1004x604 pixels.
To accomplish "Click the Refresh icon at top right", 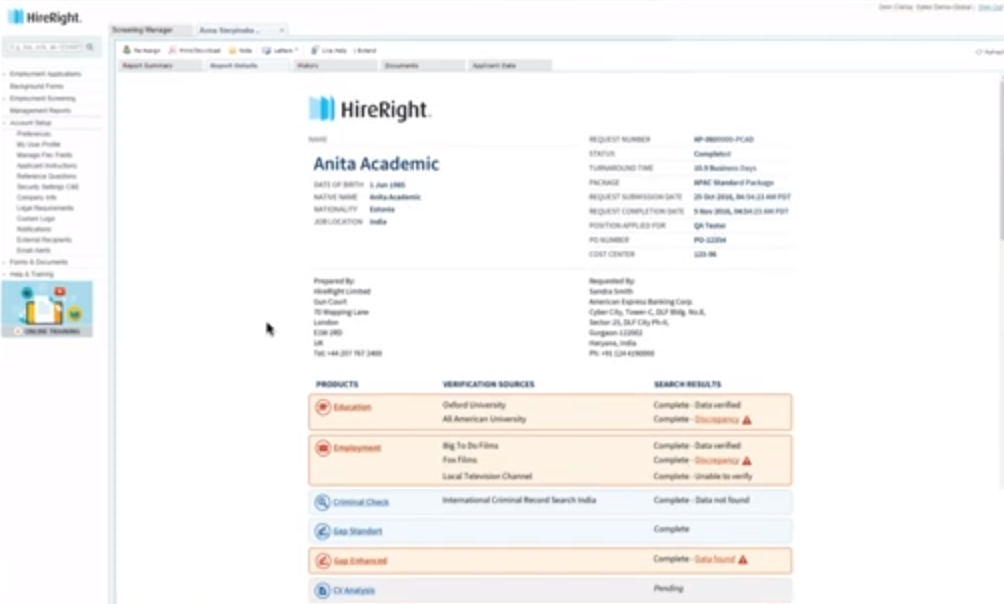I will coord(979,52).
